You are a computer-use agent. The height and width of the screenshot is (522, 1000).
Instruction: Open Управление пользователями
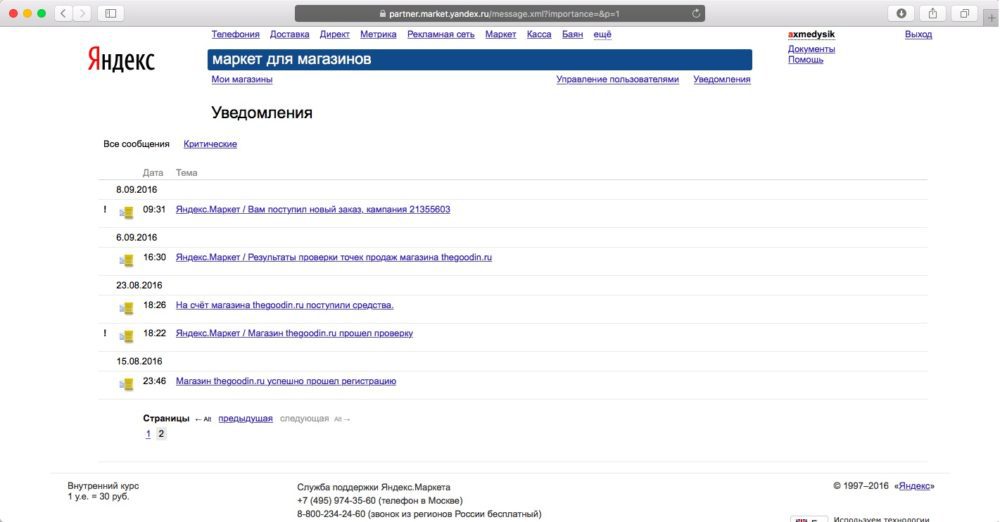pyautogui.click(x=617, y=79)
